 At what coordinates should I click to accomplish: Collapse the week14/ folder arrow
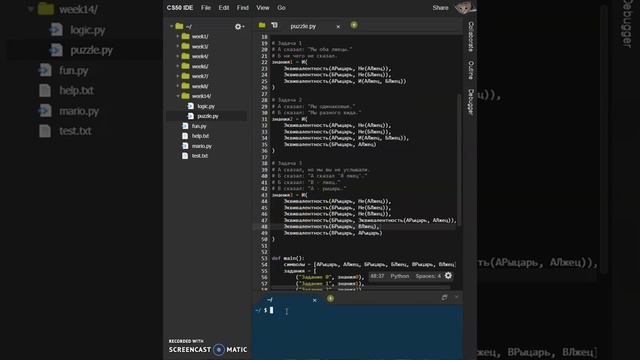coord(178,96)
